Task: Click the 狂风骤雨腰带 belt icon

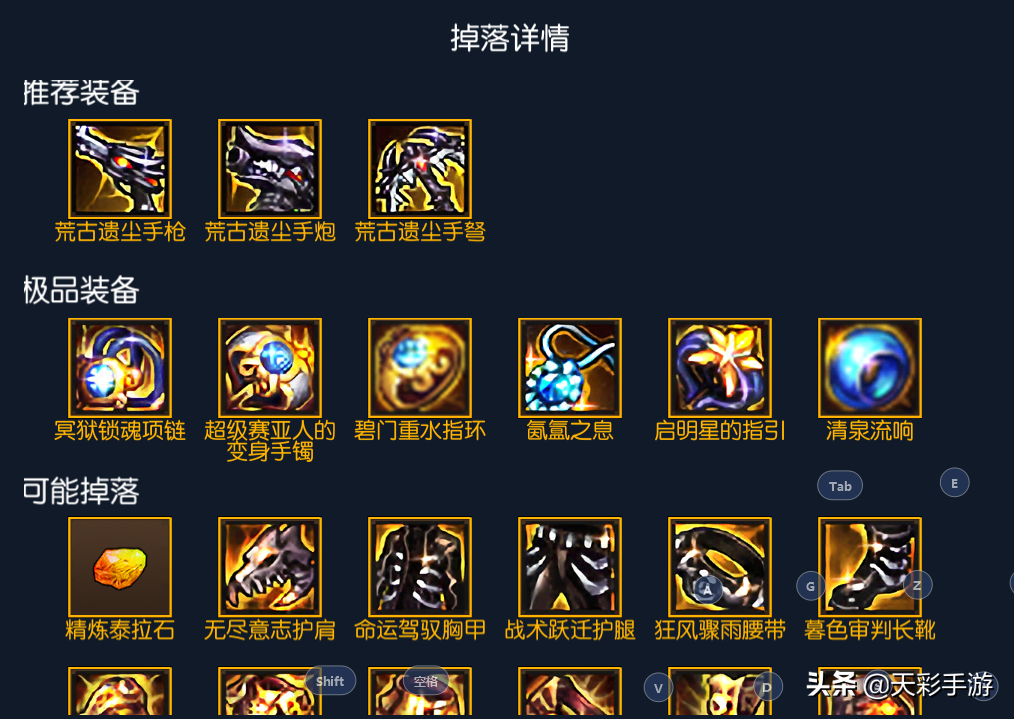Action: click(720, 567)
